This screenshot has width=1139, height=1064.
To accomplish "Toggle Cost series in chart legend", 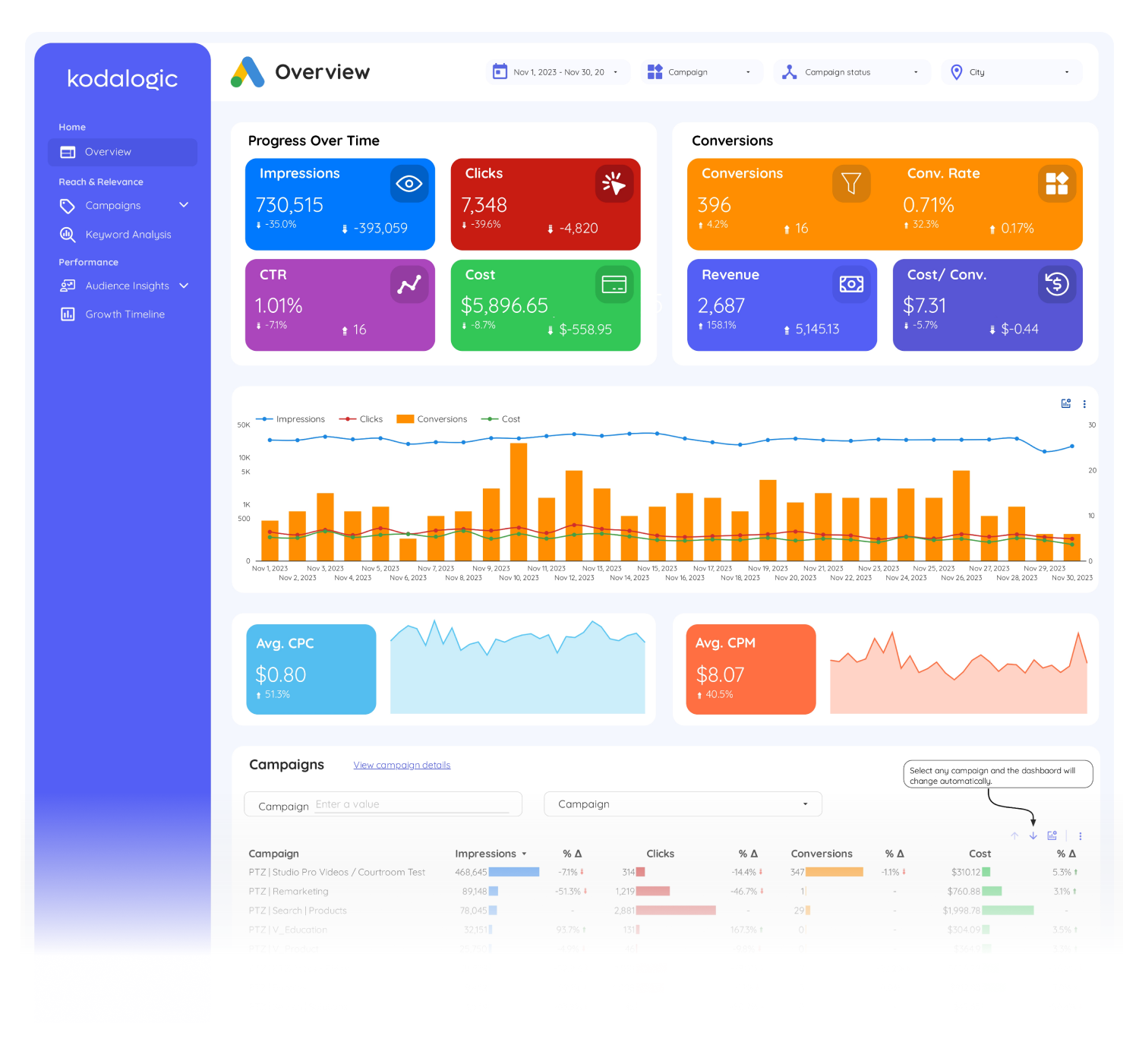I will tap(501, 419).
